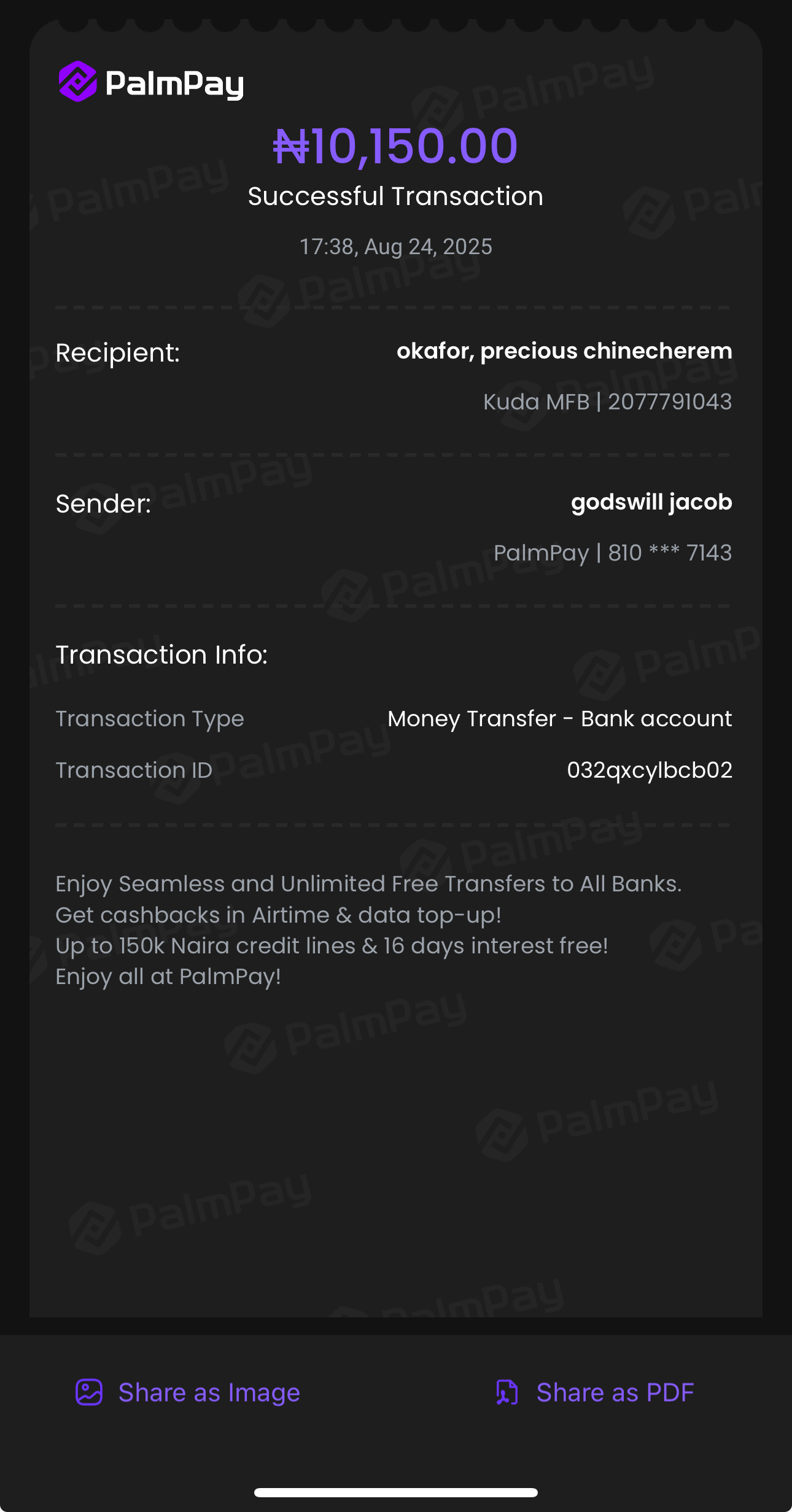This screenshot has width=792, height=1512.
Task: Select the Successful Transaction status text
Action: tap(395, 196)
